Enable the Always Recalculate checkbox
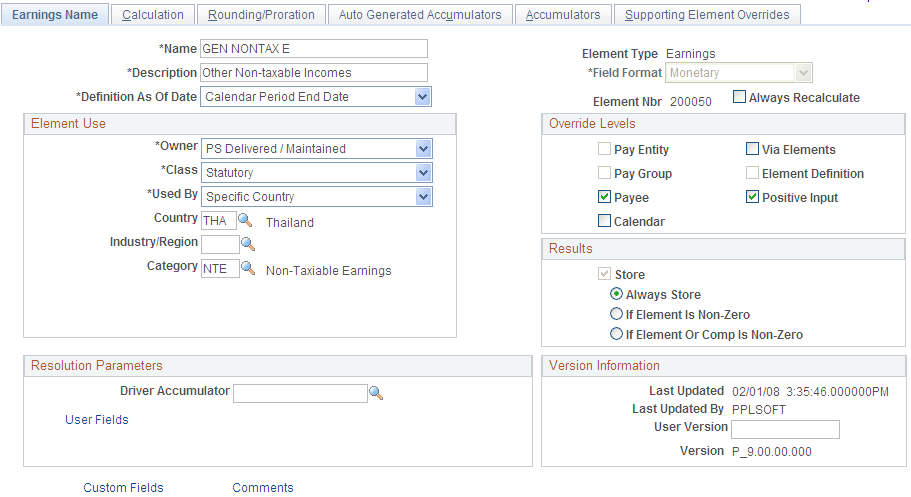Screen dimensions: 911x497 [740, 97]
